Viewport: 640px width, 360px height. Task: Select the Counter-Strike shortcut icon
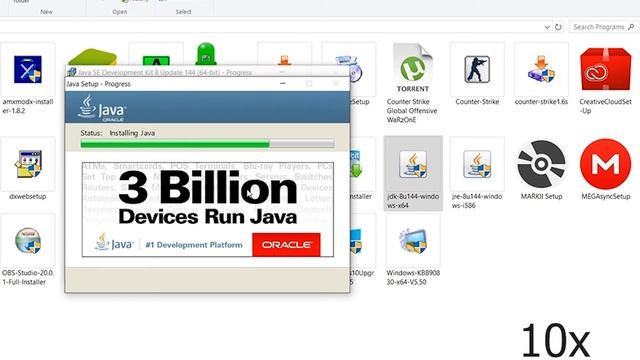click(477, 69)
